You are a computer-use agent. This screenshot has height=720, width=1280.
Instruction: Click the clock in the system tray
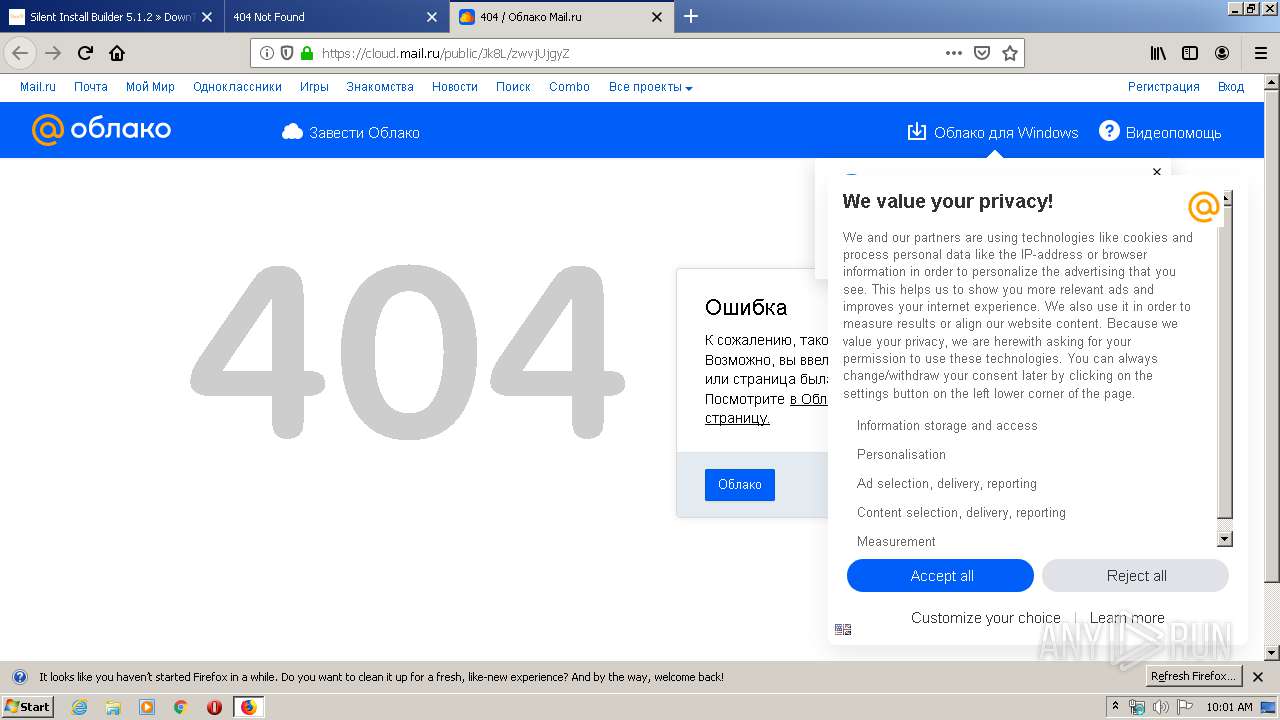click(1229, 707)
